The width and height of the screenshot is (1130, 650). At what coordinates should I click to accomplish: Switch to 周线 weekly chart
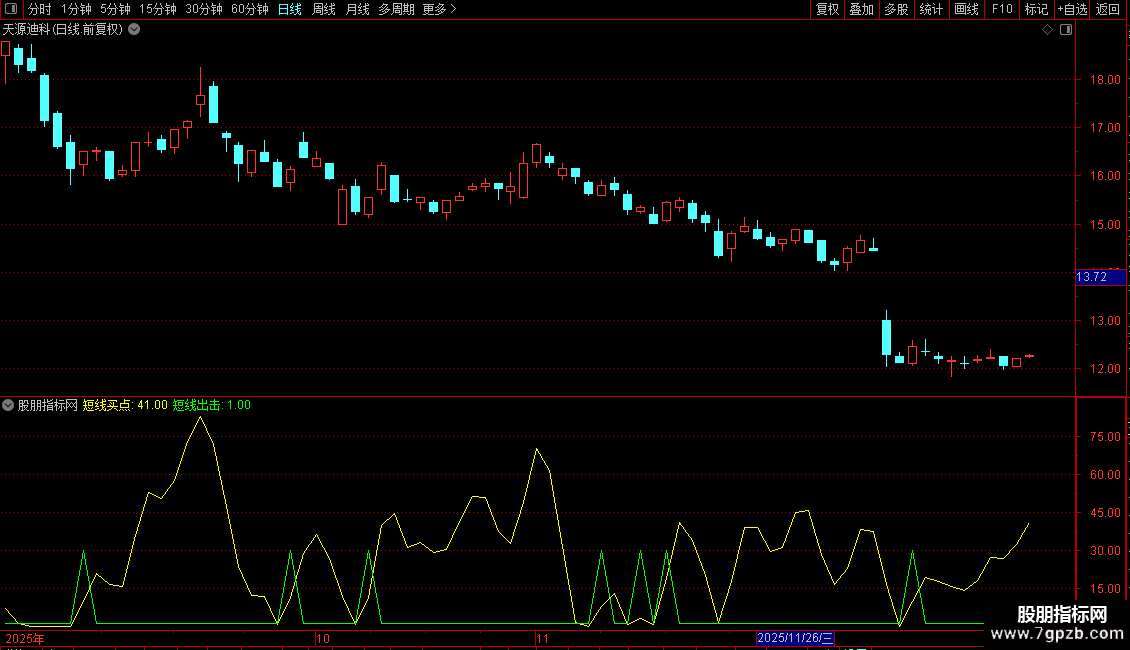pos(324,9)
